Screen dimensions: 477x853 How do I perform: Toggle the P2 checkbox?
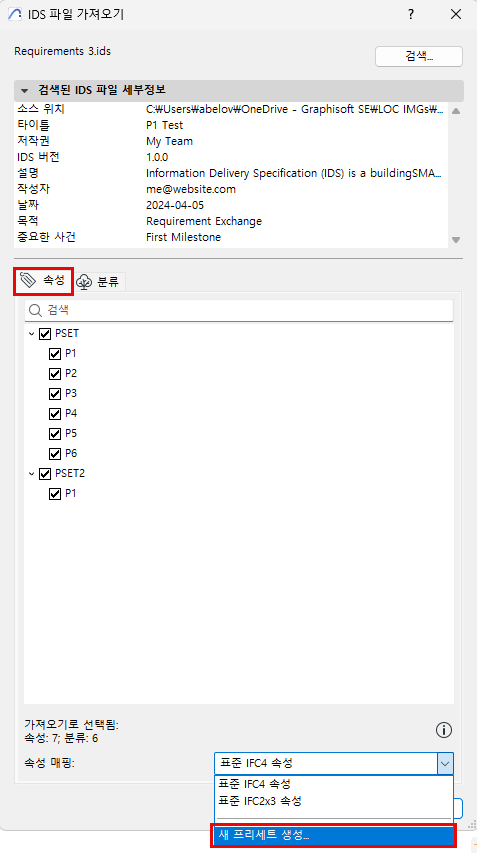click(x=54, y=374)
